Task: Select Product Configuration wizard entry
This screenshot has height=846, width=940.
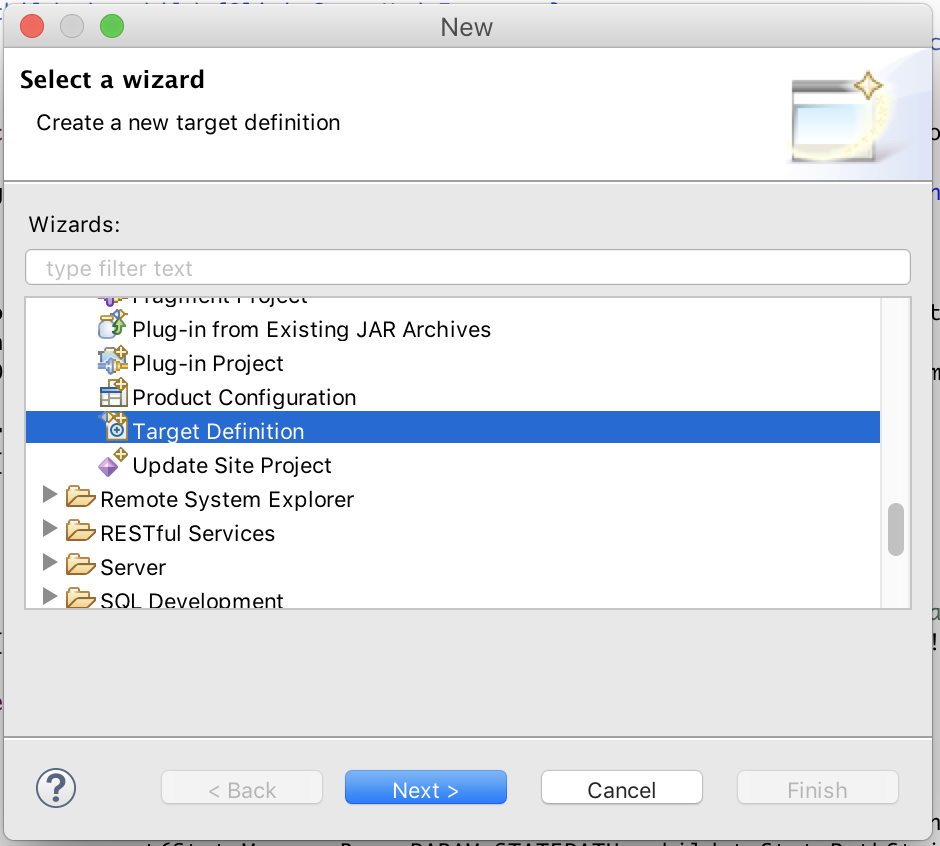Action: pyautogui.click(x=244, y=398)
